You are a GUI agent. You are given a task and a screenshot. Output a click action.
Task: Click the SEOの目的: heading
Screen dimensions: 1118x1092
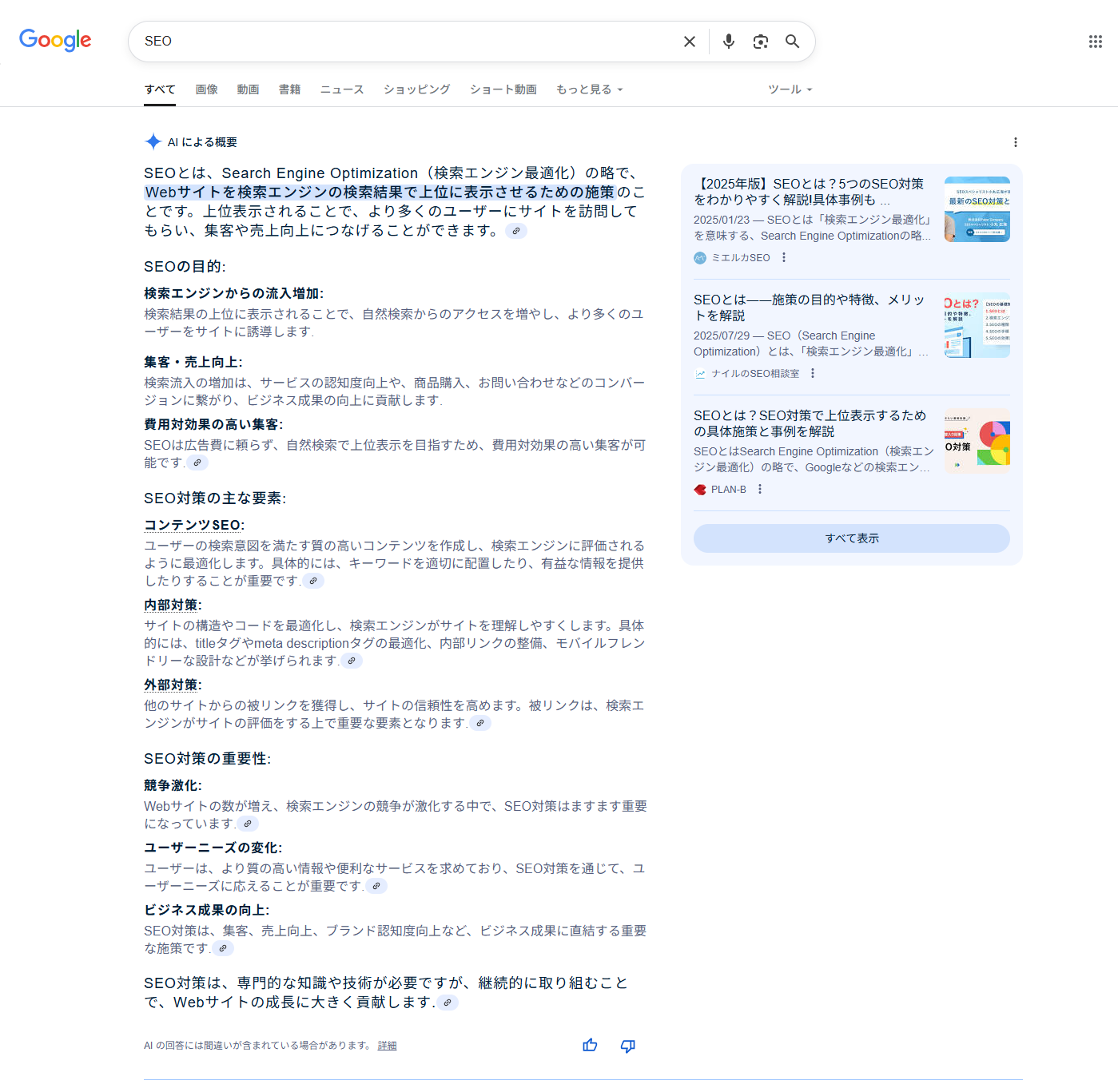(x=185, y=267)
